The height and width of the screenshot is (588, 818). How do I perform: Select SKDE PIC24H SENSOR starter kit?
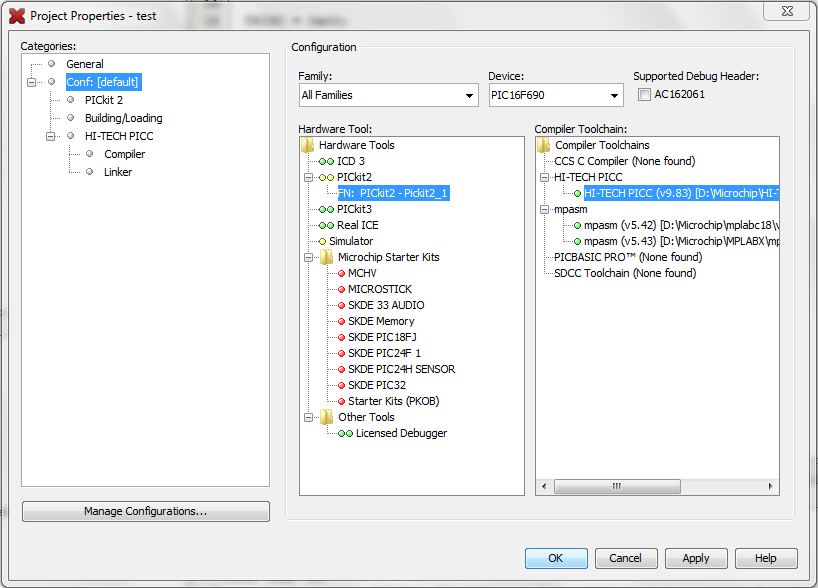point(401,369)
